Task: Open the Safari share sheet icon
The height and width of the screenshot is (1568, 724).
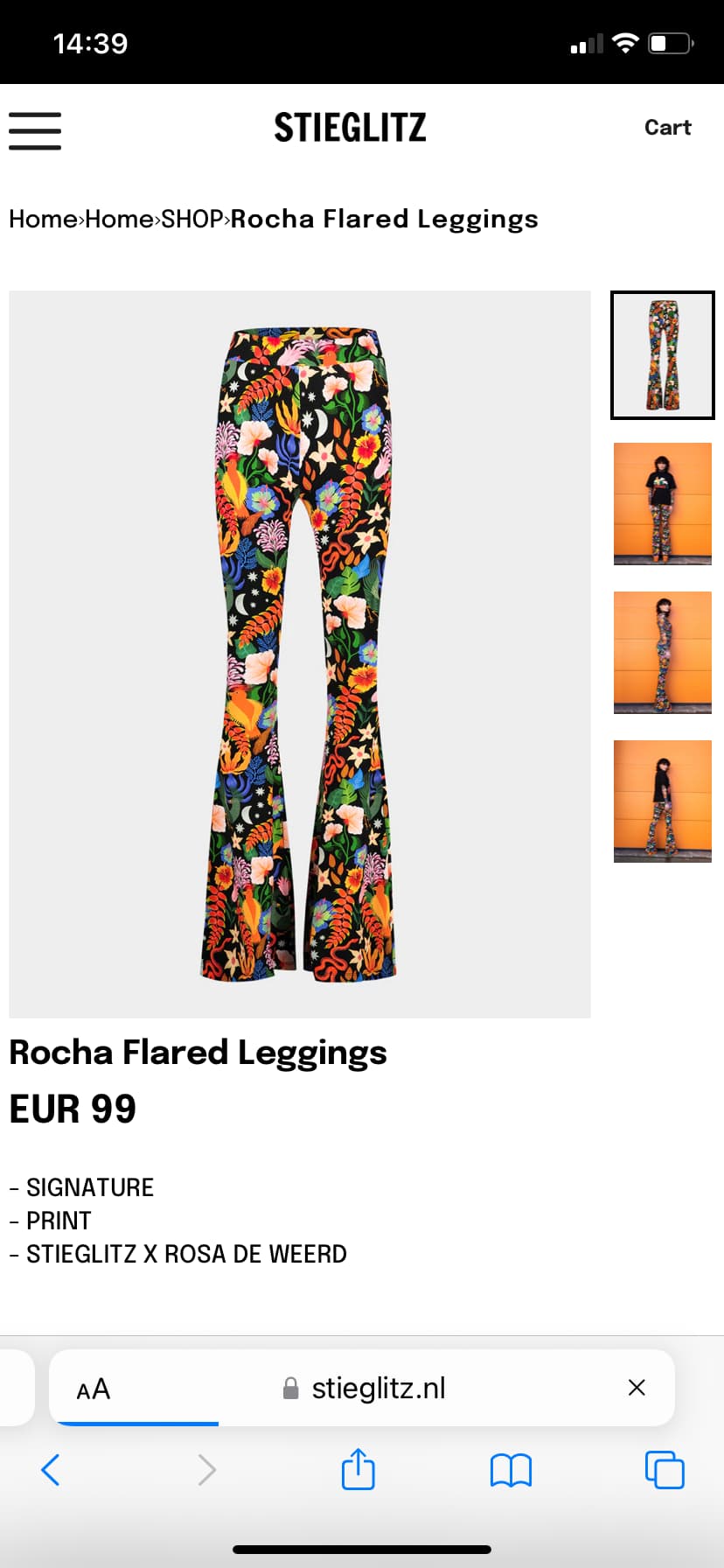Action: coord(358,1468)
